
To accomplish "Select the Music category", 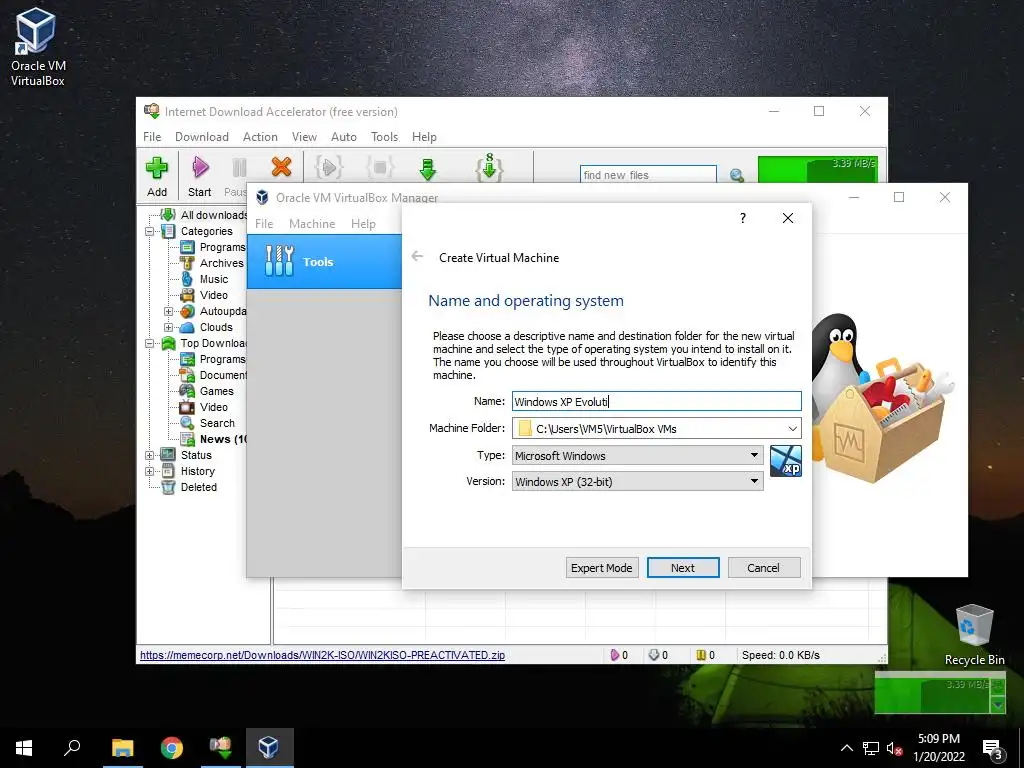I will tap(214, 279).
